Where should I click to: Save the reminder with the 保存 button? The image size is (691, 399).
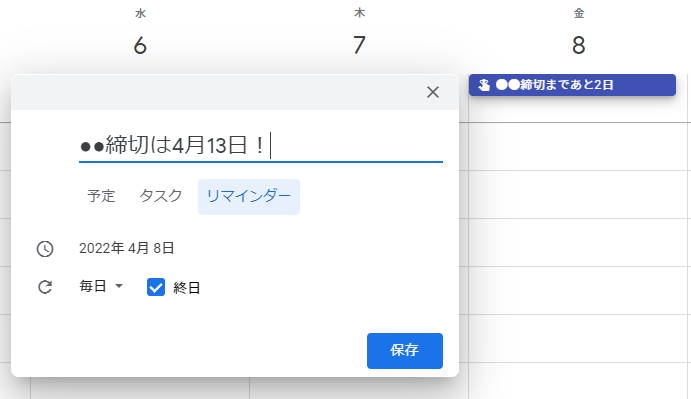coord(405,351)
